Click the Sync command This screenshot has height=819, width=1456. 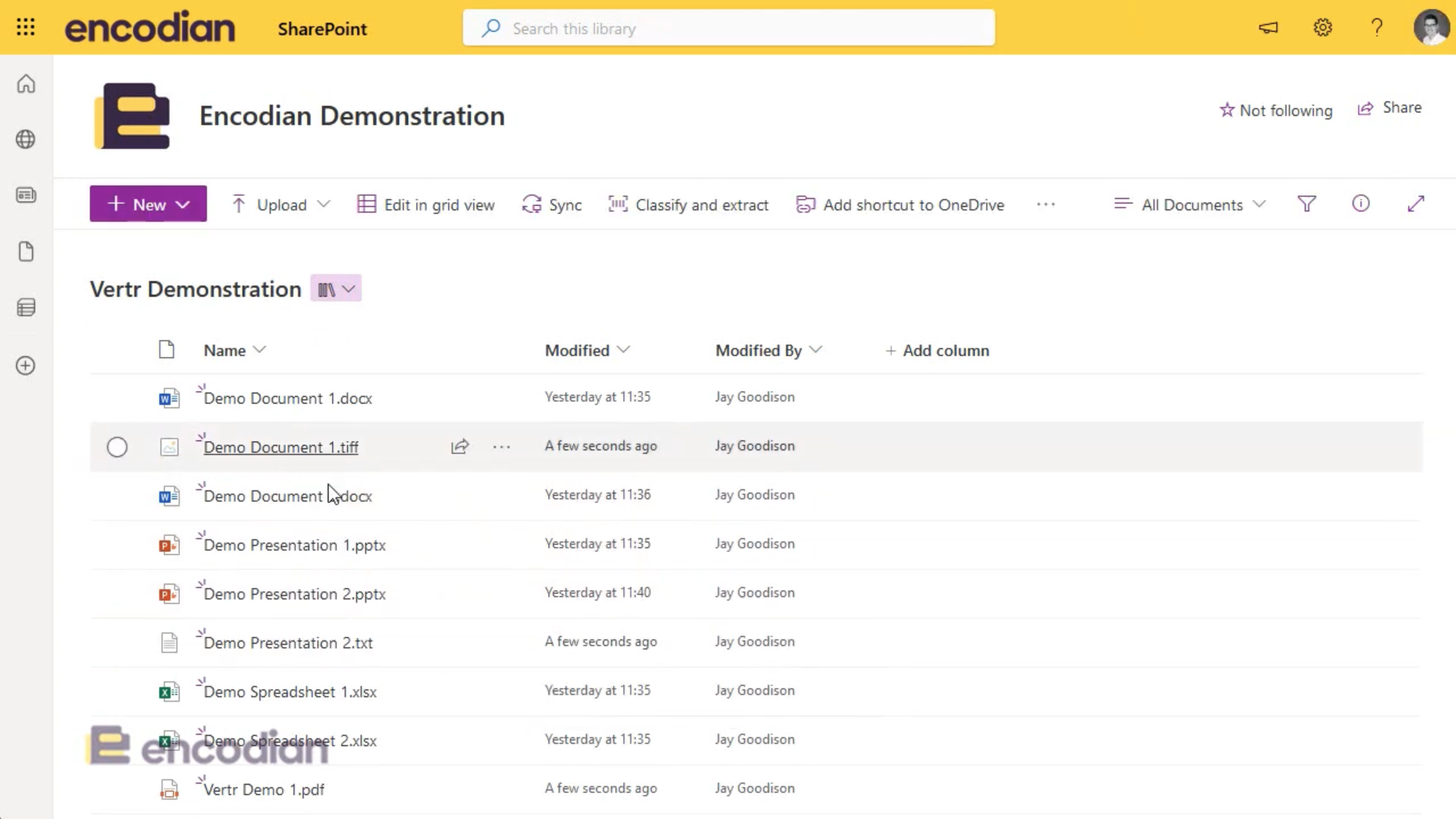[552, 204]
